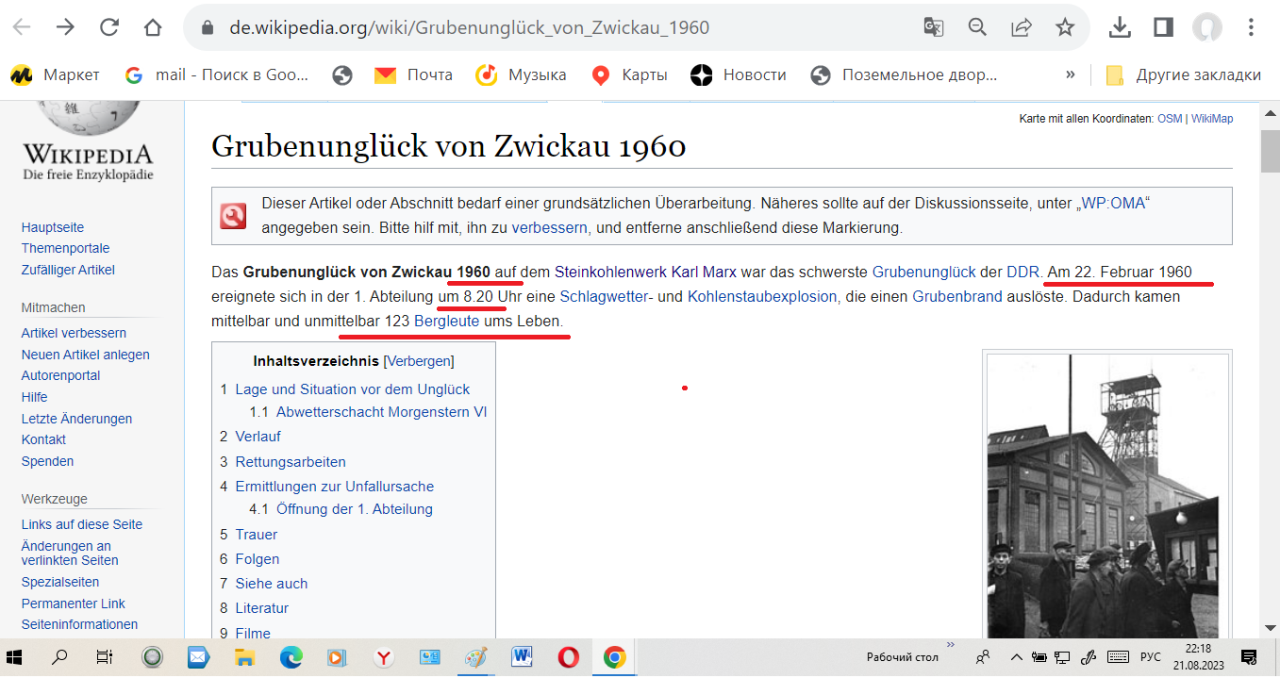Toggle the browser side panel
Viewport: 1280px width, 678px height.
(x=1163, y=27)
